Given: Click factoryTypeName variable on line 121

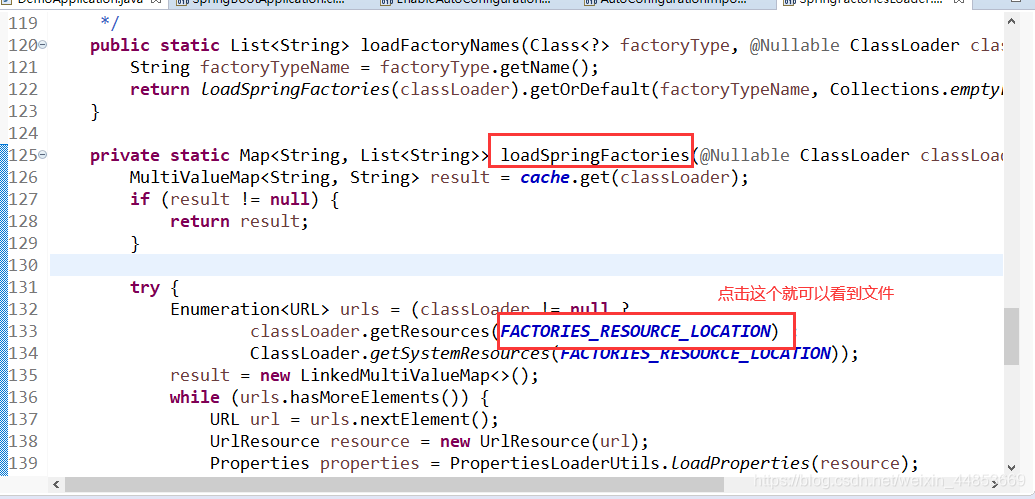Looking at the screenshot, I should point(275,67).
